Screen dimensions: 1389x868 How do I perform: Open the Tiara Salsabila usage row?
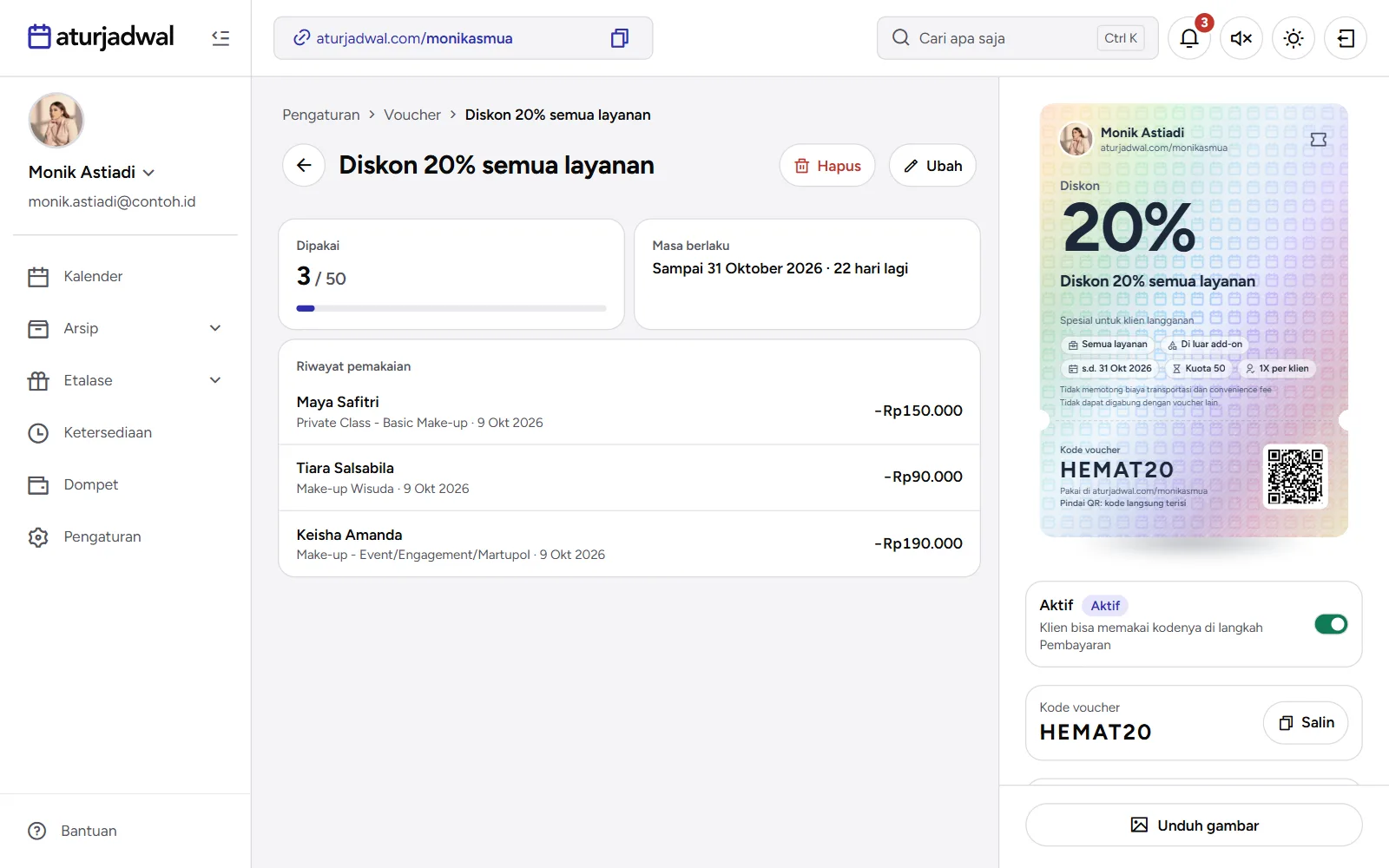629,477
